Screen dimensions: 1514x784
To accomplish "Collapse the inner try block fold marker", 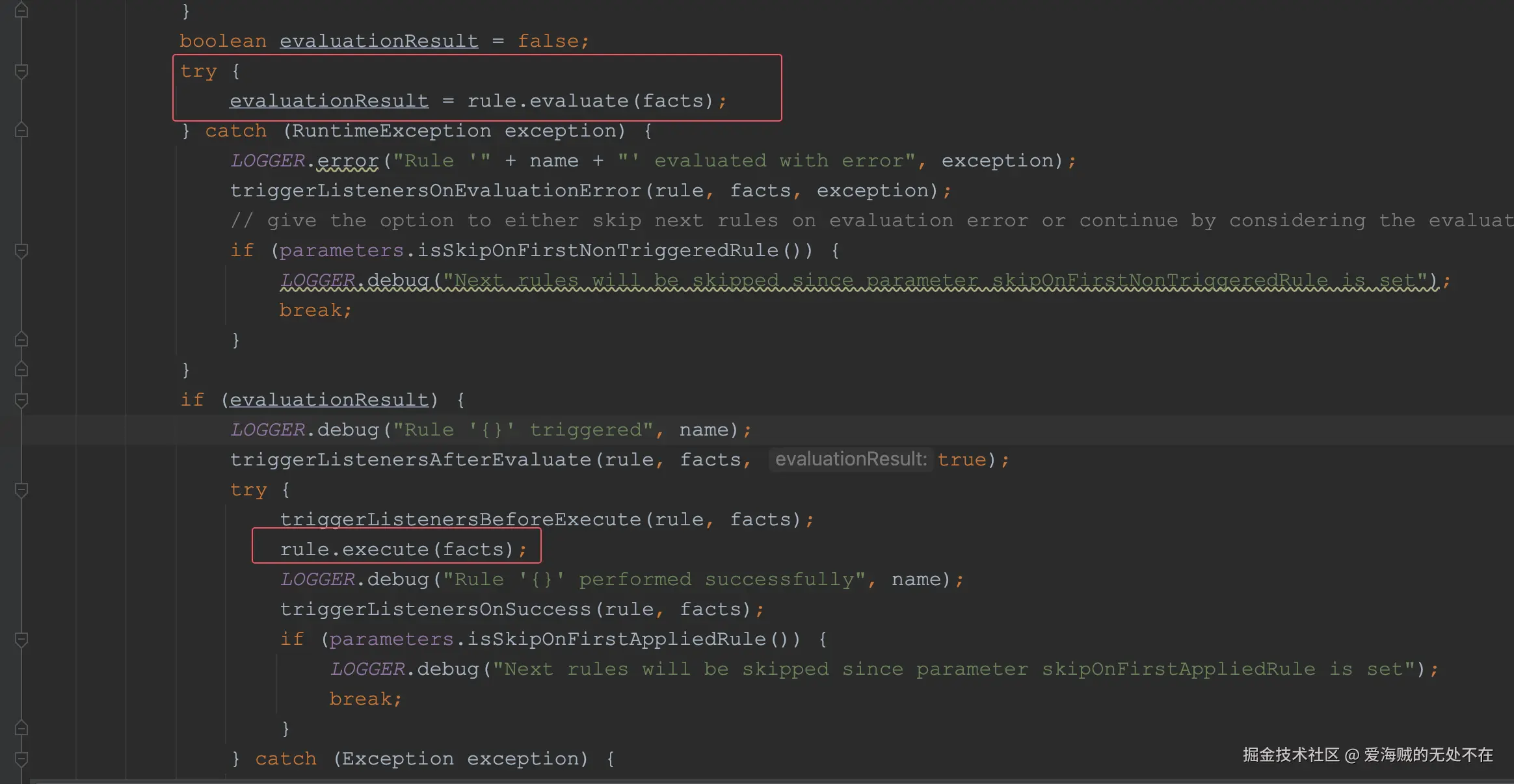I will click(21, 490).
